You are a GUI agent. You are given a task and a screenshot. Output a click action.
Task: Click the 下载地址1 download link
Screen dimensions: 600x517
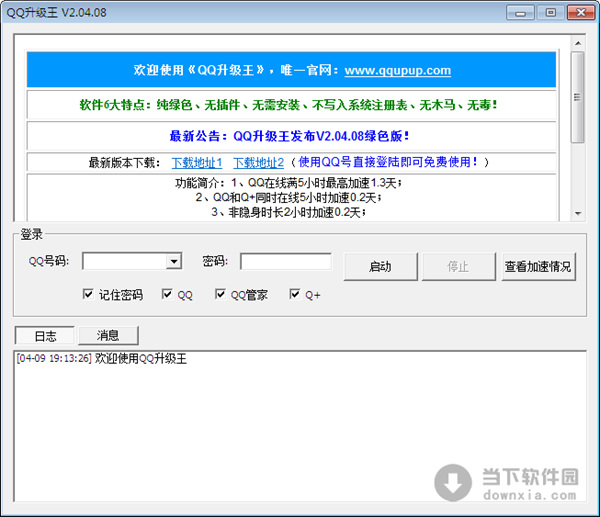coord(197,162)
